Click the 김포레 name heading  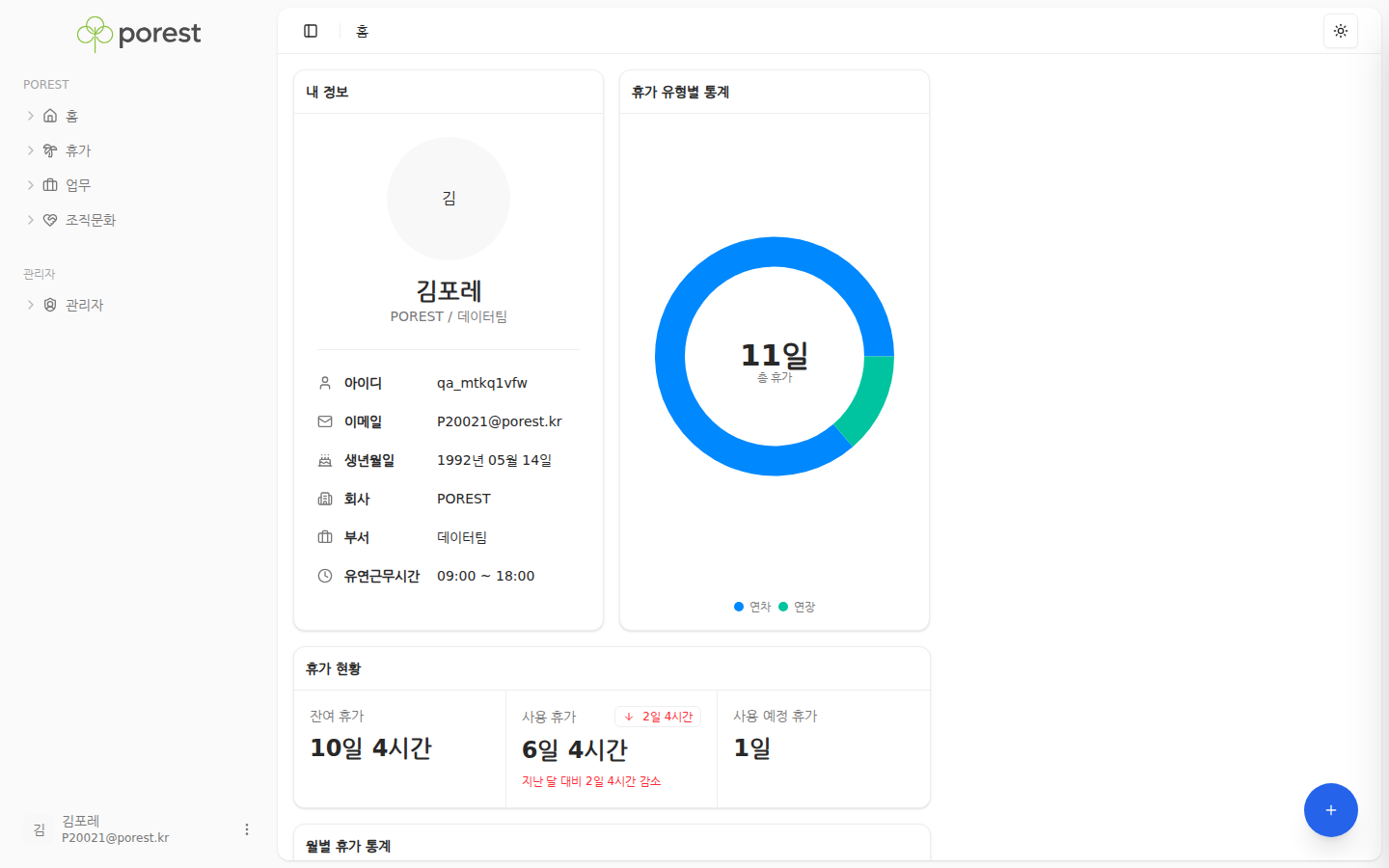coord(449,290)
